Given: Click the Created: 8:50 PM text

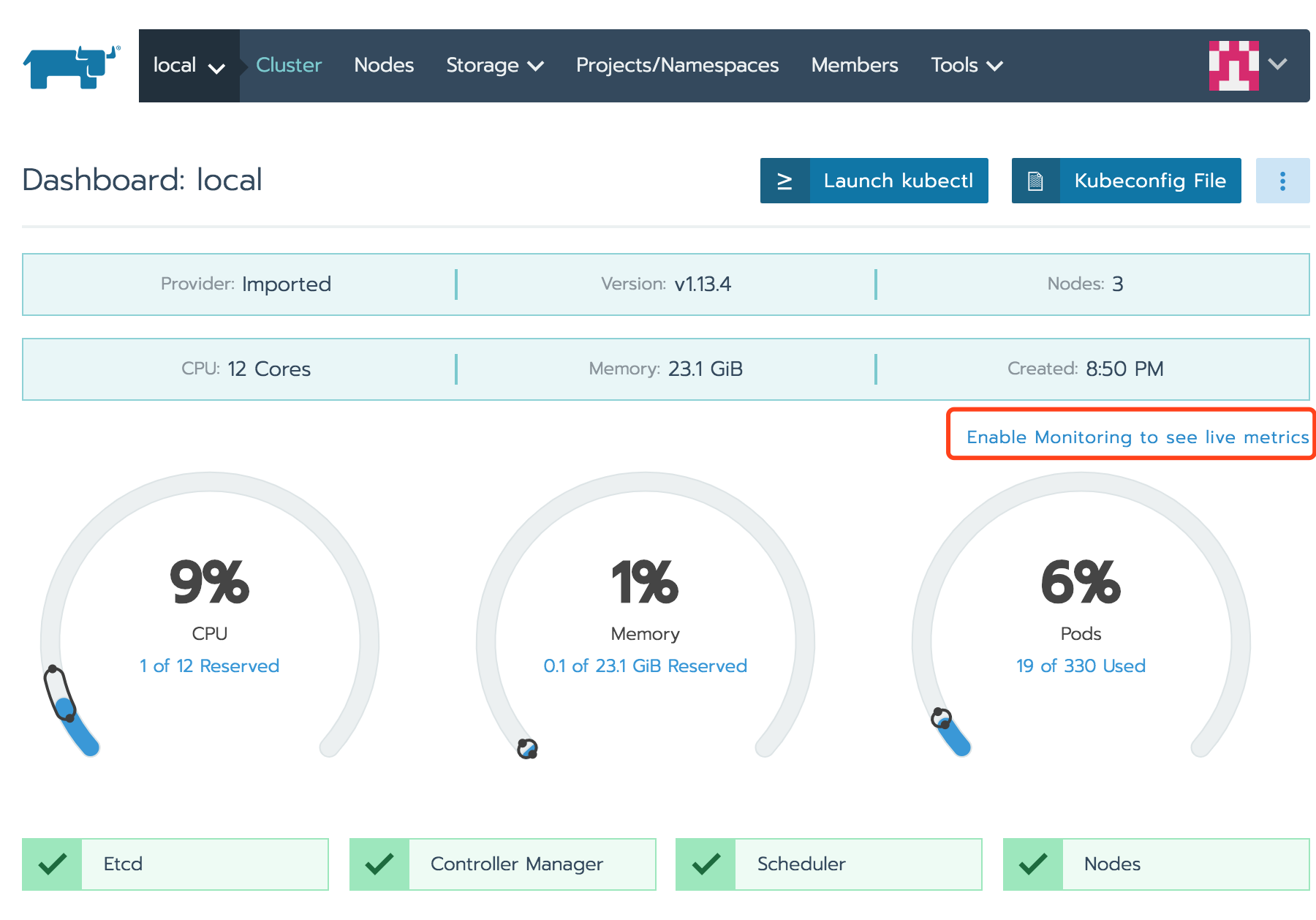Looking at the screenshot, I should point(1085,369).
